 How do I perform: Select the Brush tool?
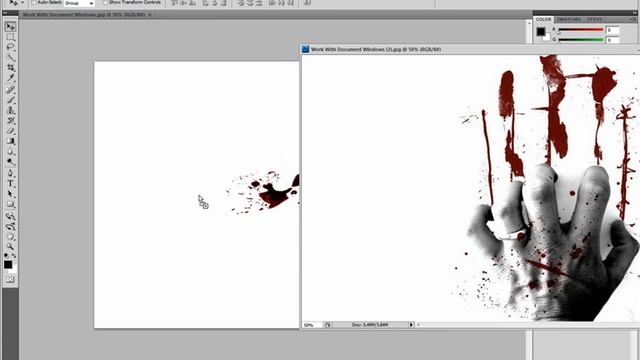[x=10, y=100]
